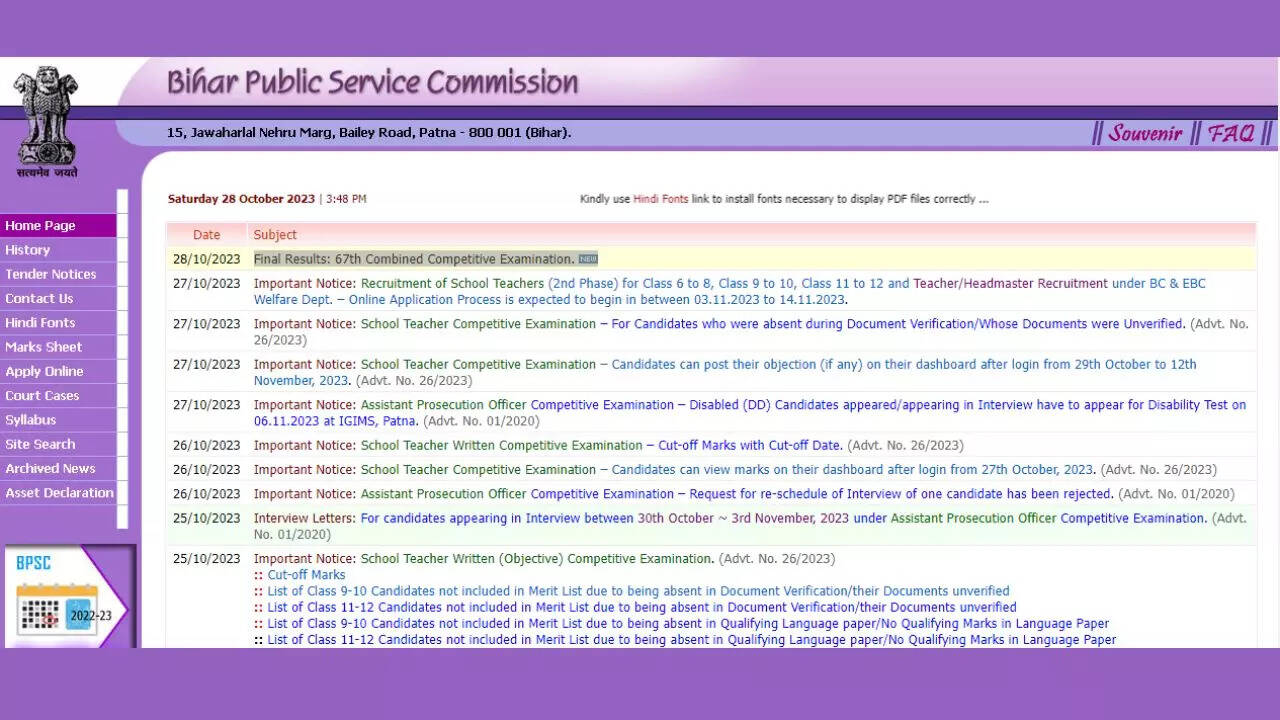The width and height of the screenshot is (1280, 720).
Task: Click the NEW badge beside Final Results
Action: click(588, 259)
